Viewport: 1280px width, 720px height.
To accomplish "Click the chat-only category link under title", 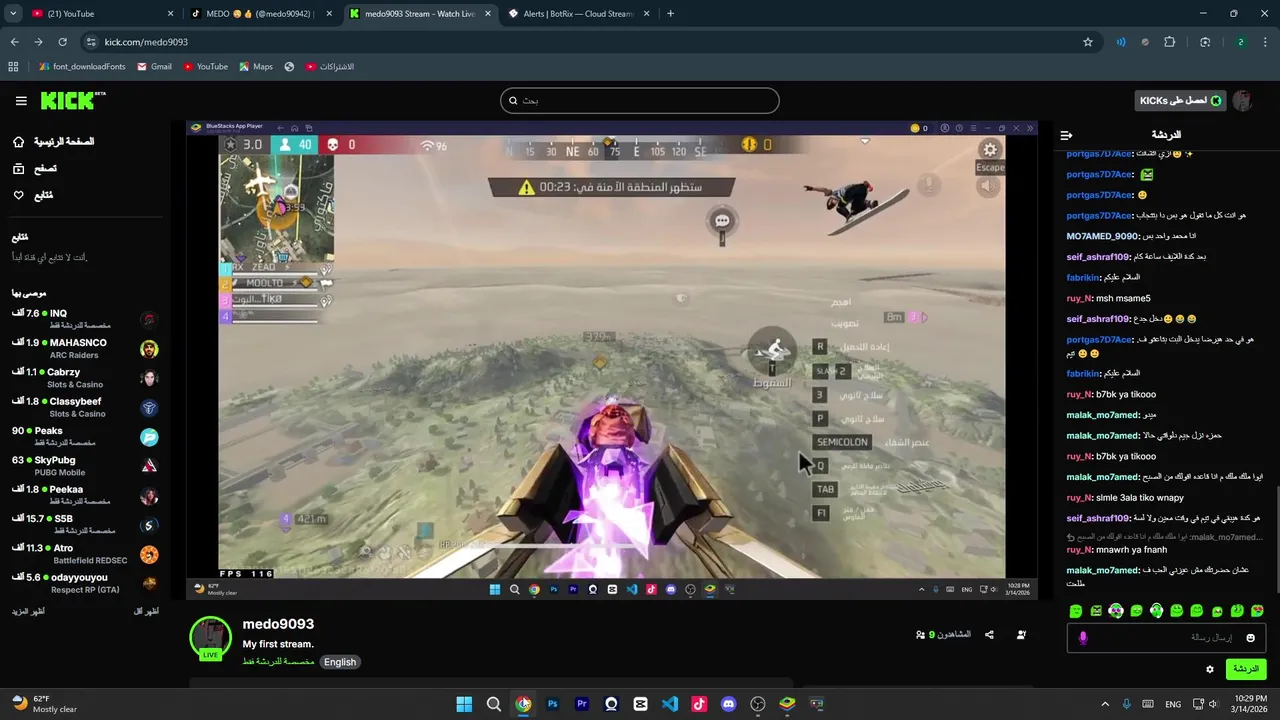I will 278,662.
